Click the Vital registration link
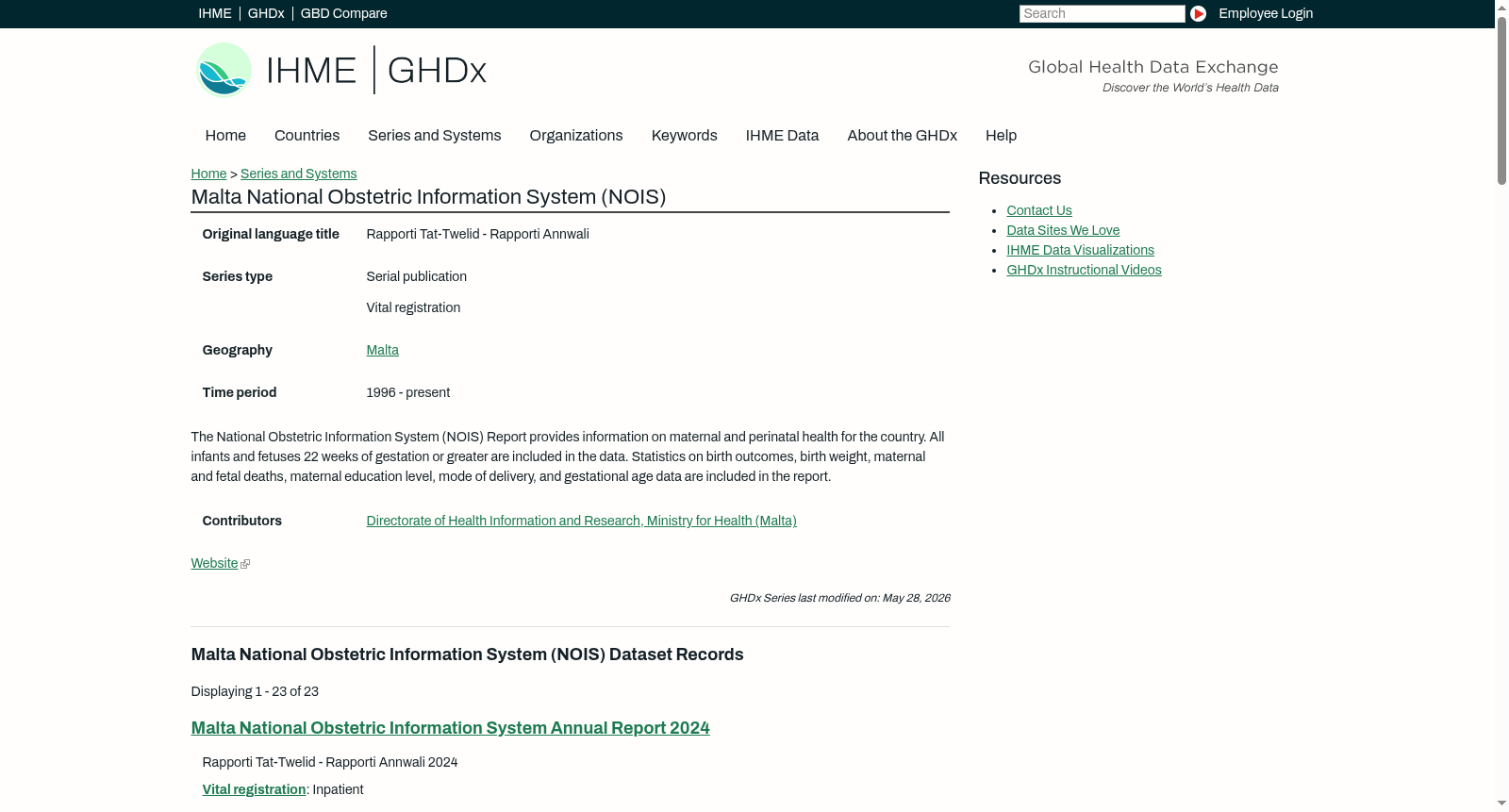 point(254,789)
